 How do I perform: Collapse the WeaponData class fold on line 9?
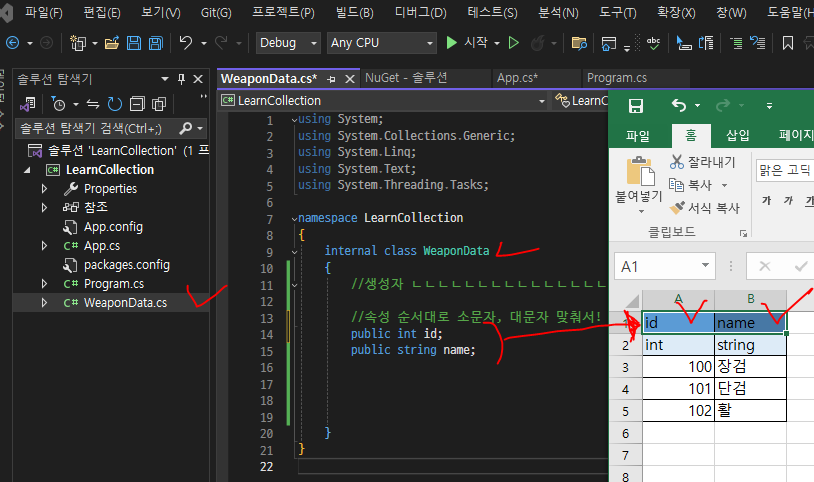coord(295,252)
